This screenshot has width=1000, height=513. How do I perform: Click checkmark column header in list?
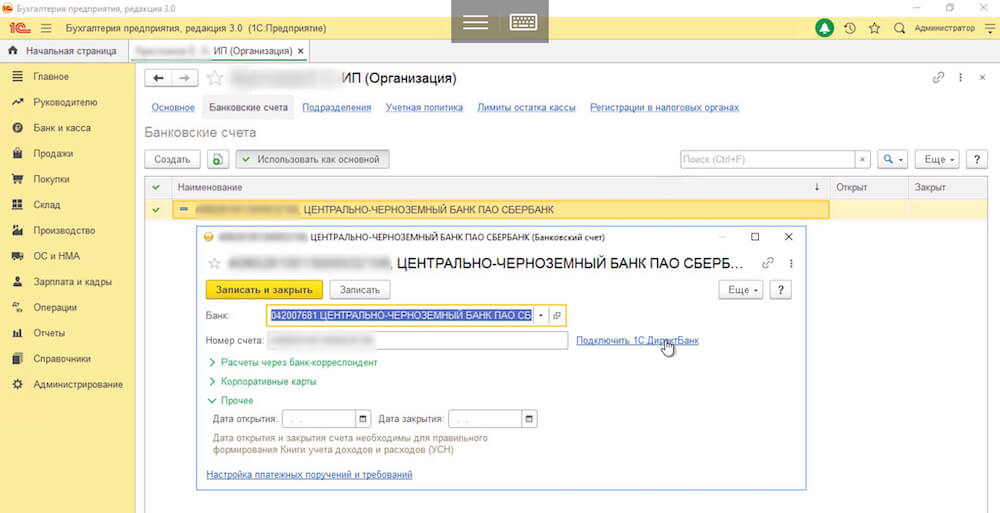click(x=157, y=188)
